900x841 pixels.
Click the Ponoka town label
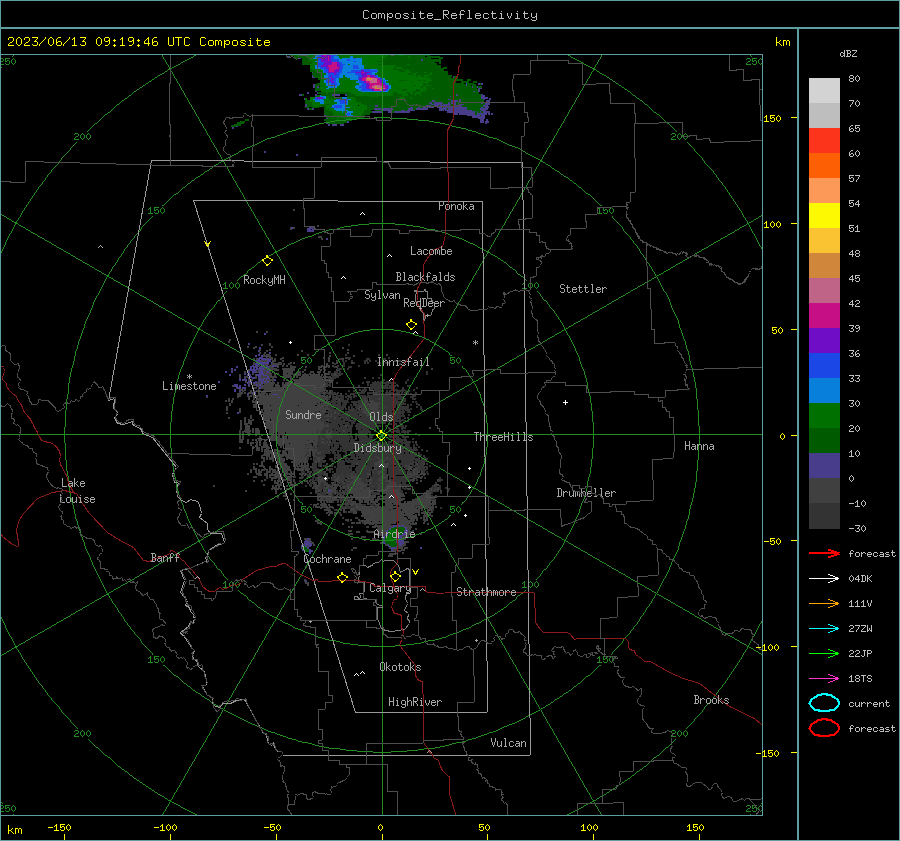[x=456, y=206]
